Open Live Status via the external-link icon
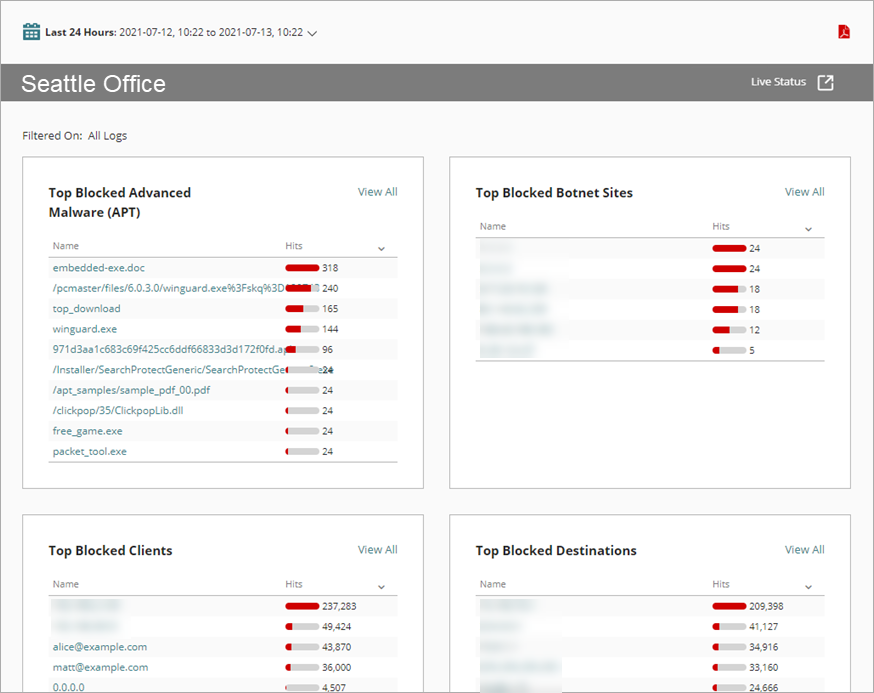The image size is (874, 693). (825, 82)
